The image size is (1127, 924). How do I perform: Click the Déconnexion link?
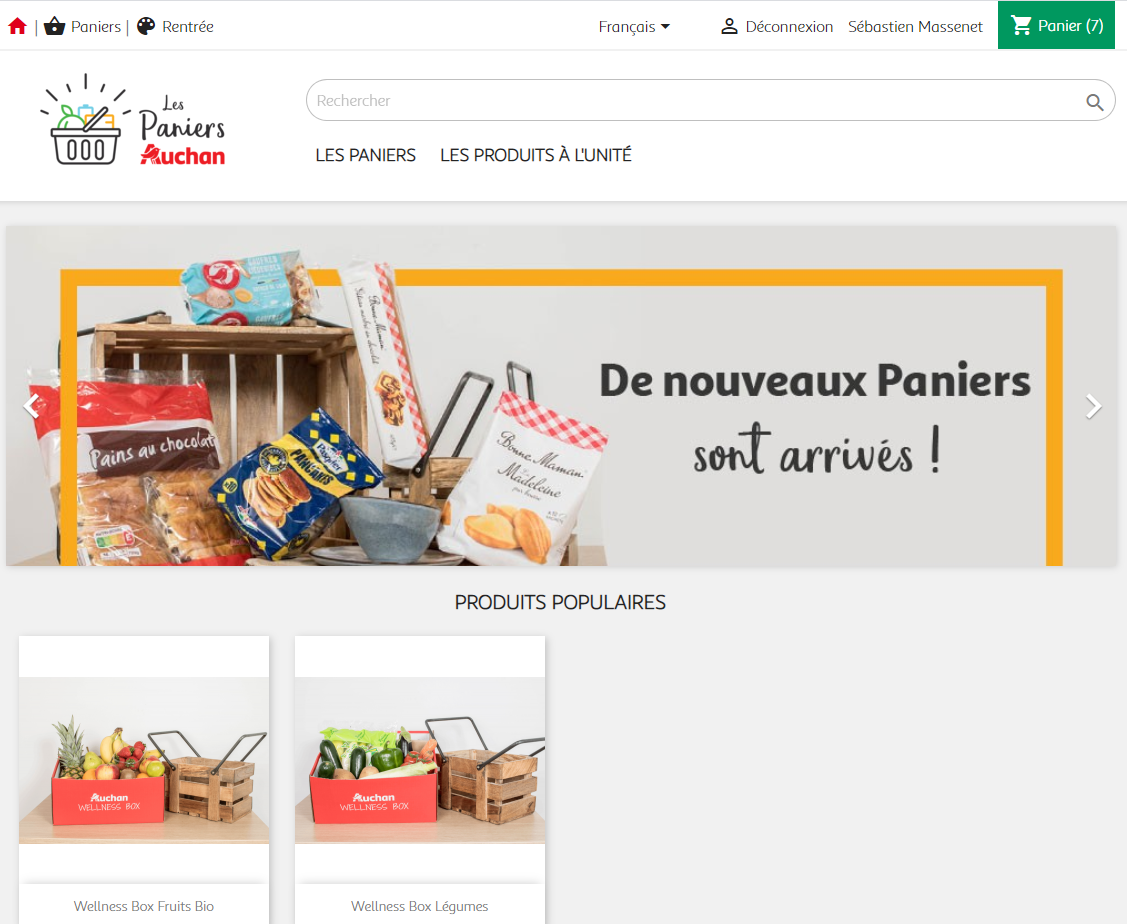point(788,27)
